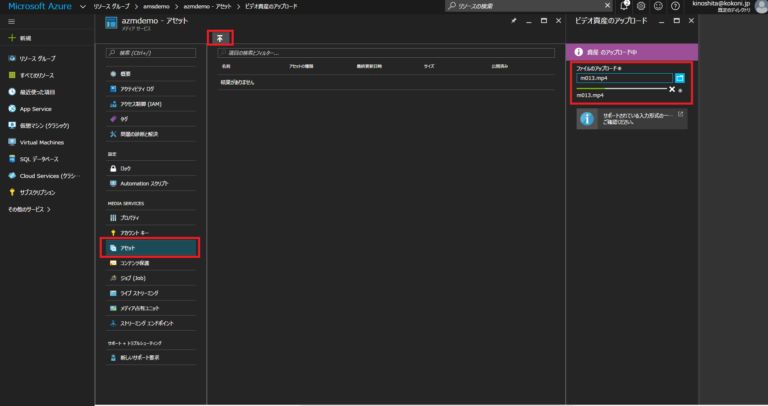Click リソース グループ breadcrumb link
This screenshot has width=768, height=406.
click(x=112, y=6)
